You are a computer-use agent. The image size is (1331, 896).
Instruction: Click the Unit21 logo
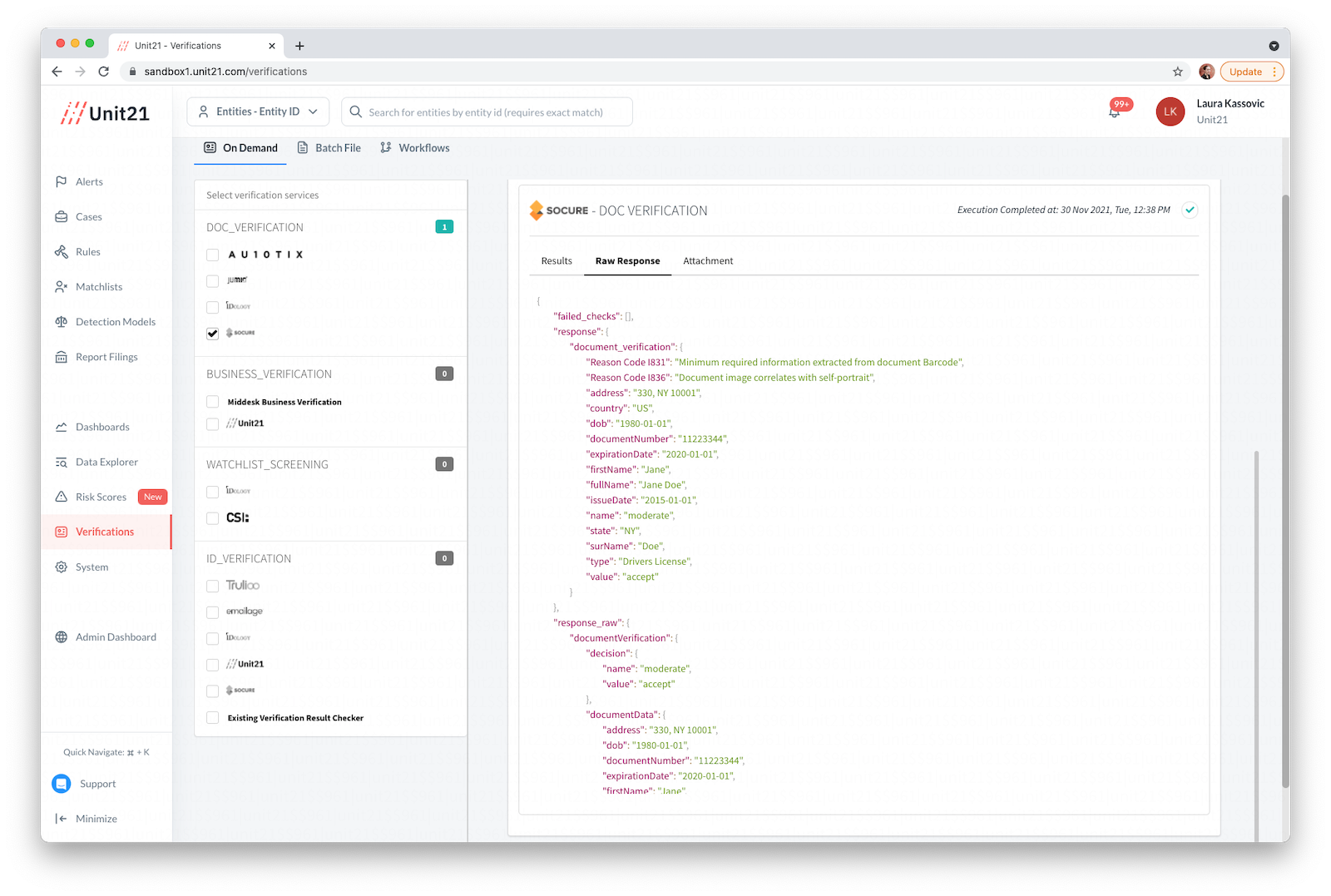pyautogui.click(x=105, y=113)
